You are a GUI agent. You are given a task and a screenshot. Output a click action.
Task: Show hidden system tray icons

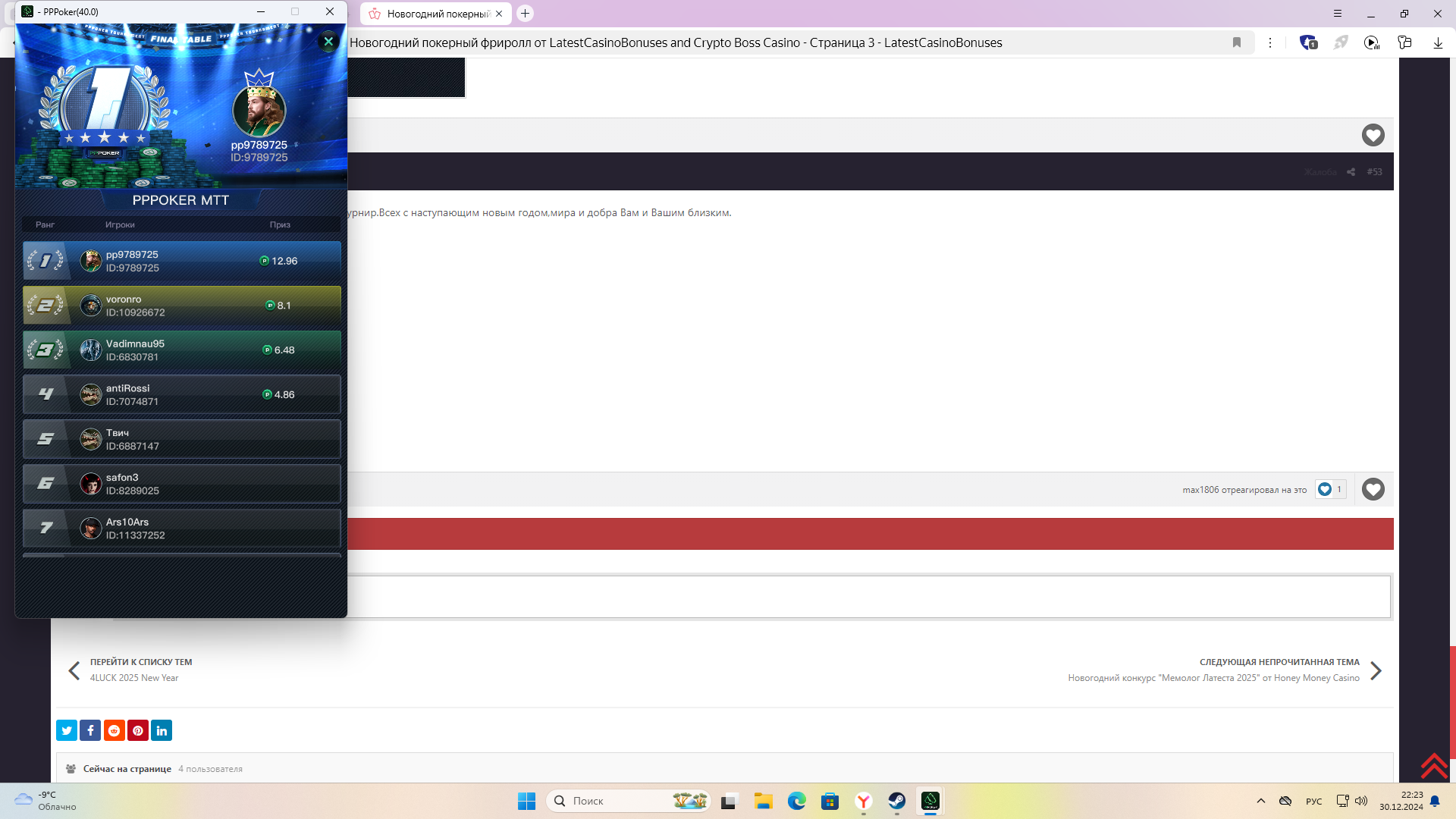click(1261, 801)
